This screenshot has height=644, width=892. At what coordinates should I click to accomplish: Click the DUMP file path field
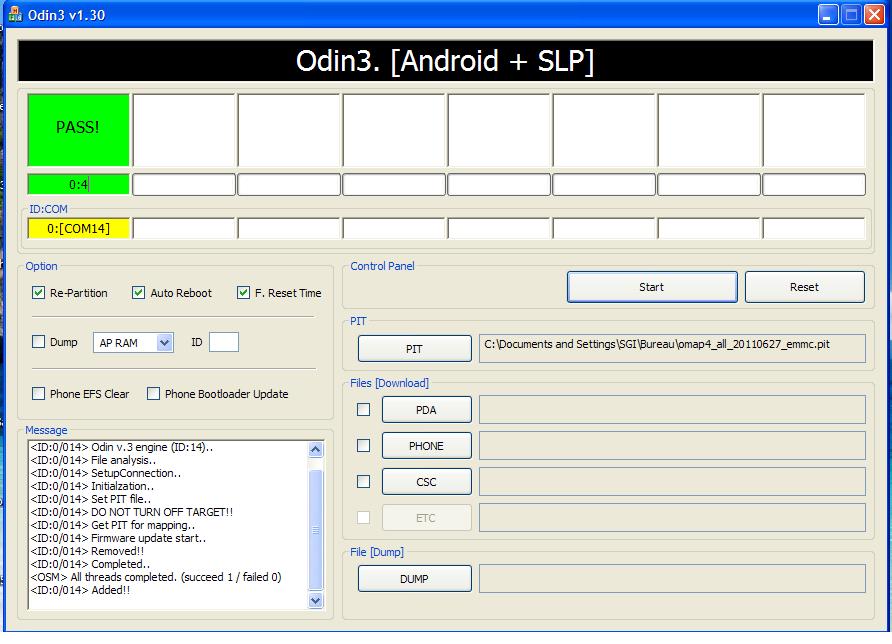tap(672, 579)
